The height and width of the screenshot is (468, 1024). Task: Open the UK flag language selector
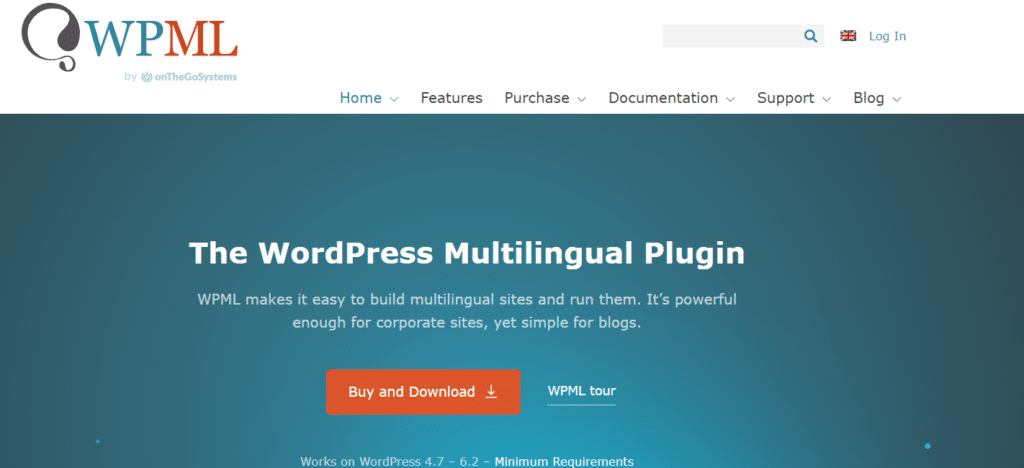coord(848,36)
